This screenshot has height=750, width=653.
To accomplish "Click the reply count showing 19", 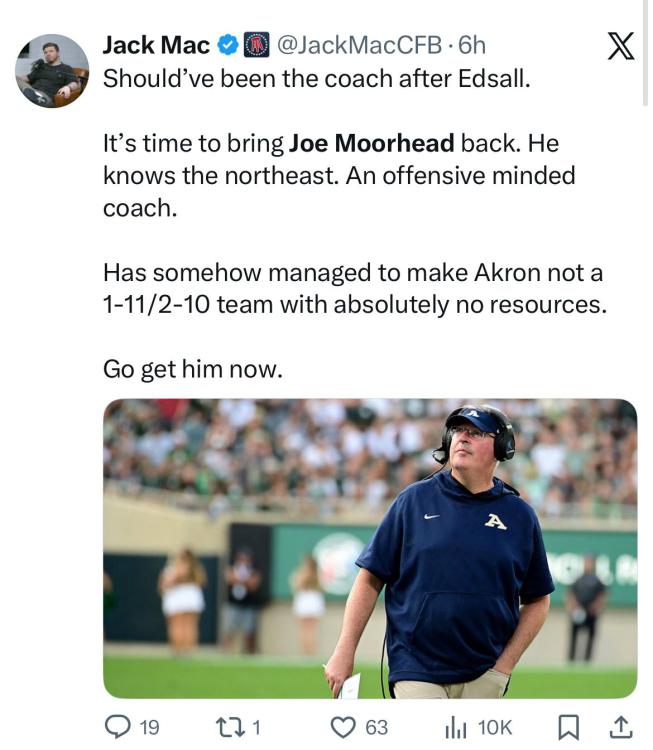I will click(148, 727).
